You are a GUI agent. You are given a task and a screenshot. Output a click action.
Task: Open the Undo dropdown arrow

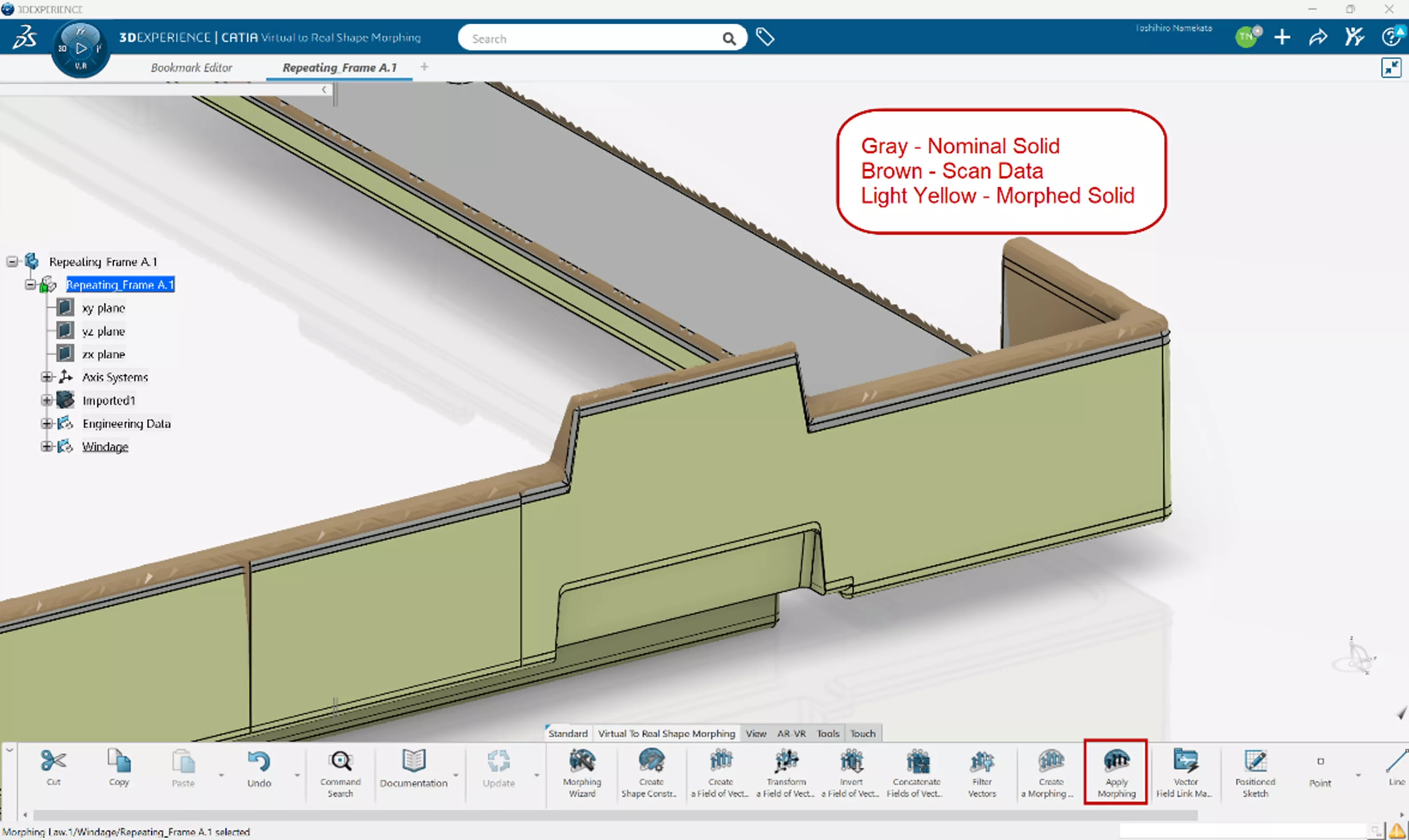click(297, 775)
